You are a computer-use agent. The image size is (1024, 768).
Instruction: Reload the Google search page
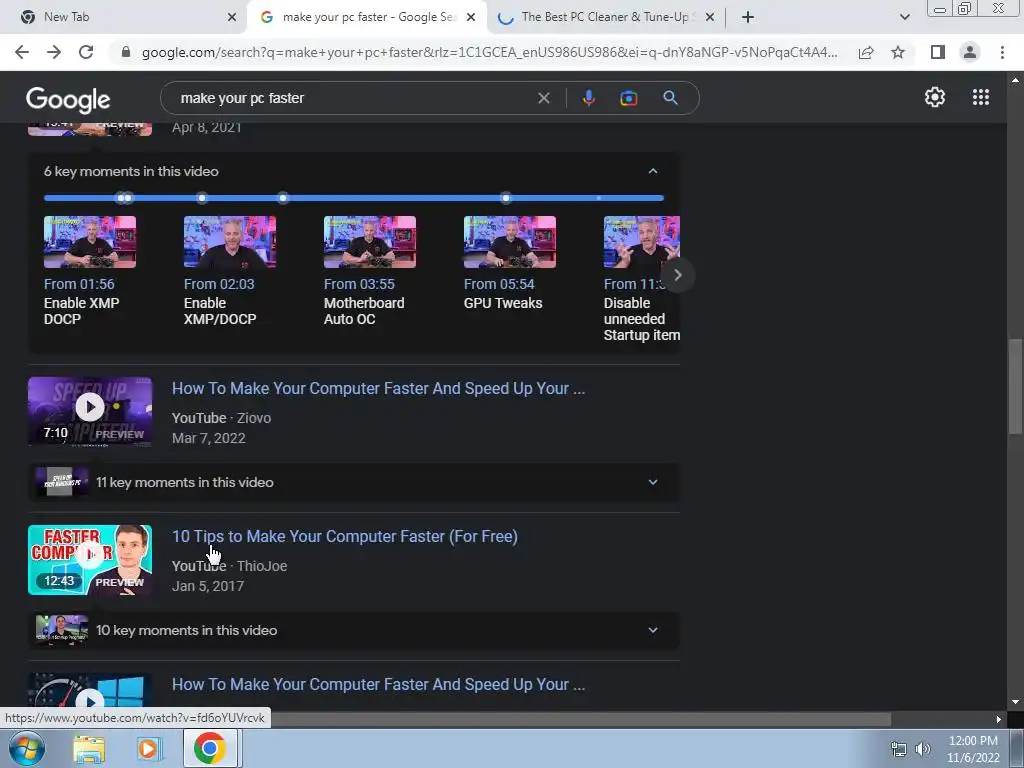(x=86, y=52)
